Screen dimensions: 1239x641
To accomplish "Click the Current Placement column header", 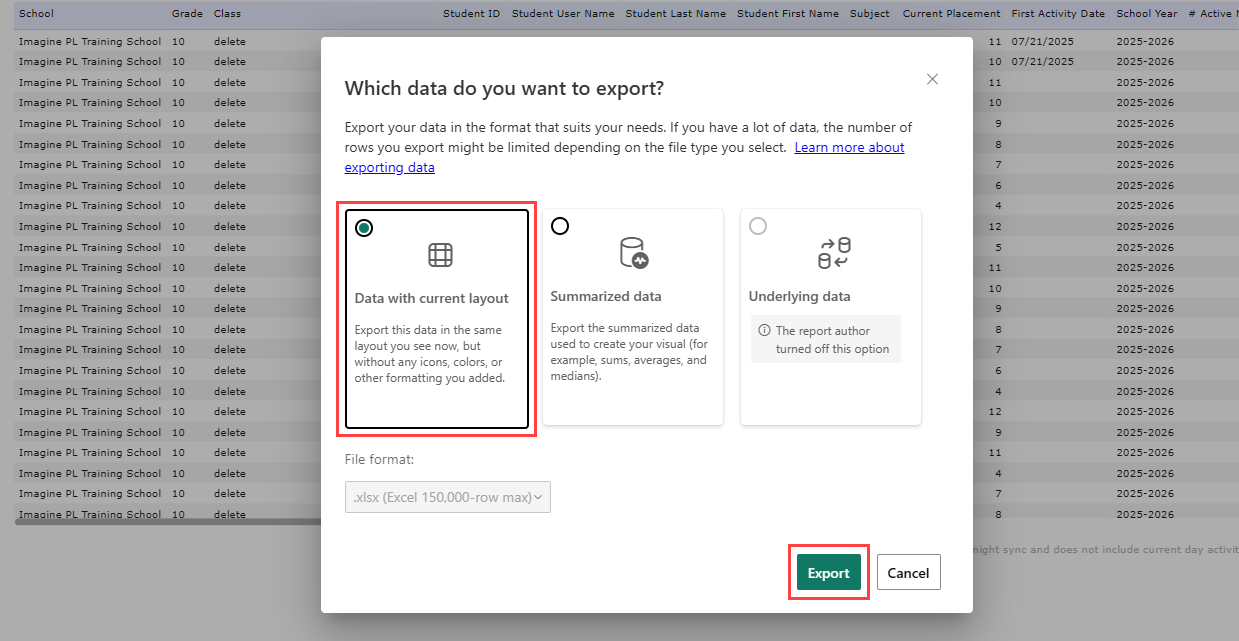I will coord(951,14).
